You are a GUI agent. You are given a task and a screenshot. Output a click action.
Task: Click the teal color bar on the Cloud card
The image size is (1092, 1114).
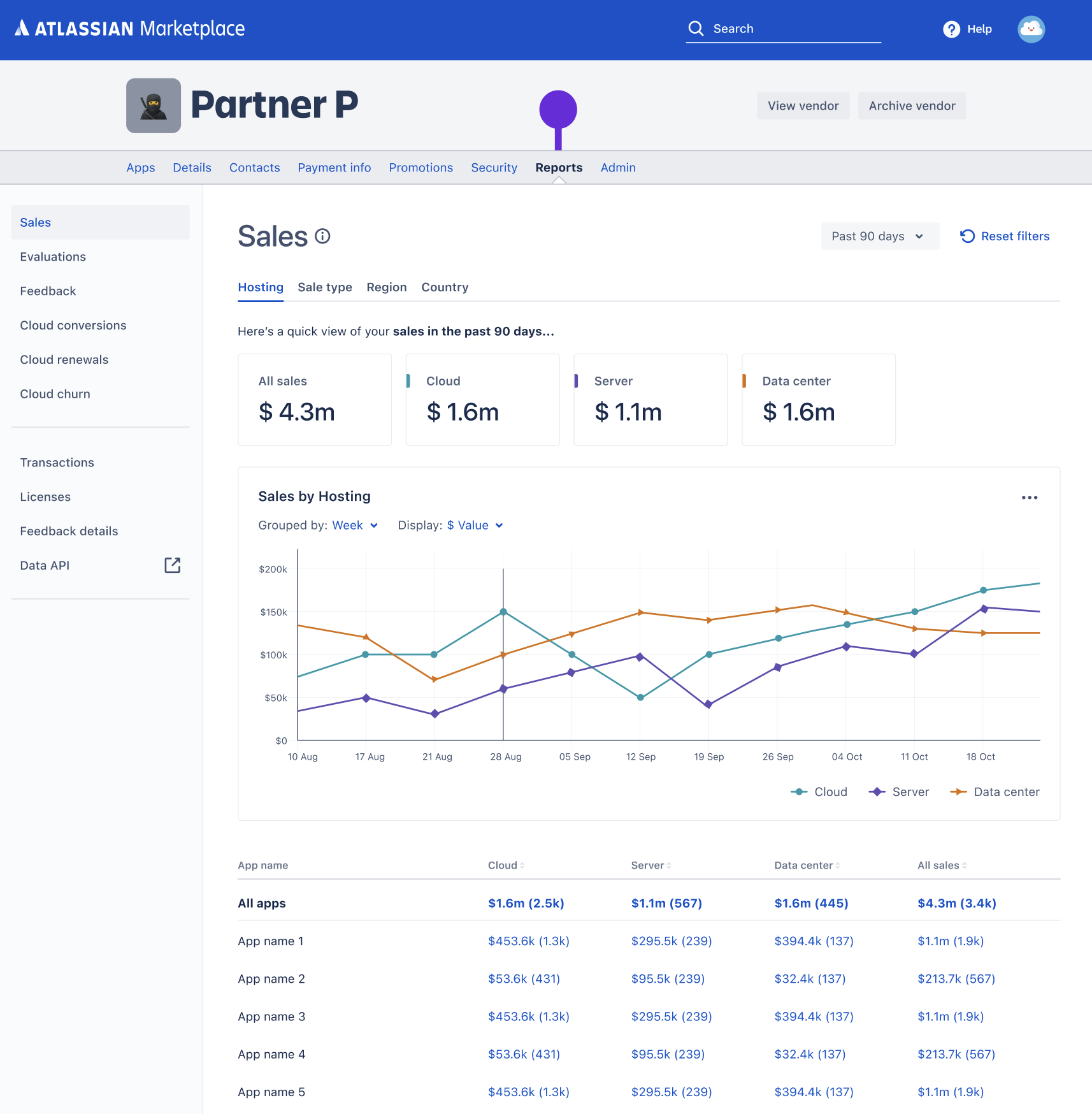pos(408,380)
